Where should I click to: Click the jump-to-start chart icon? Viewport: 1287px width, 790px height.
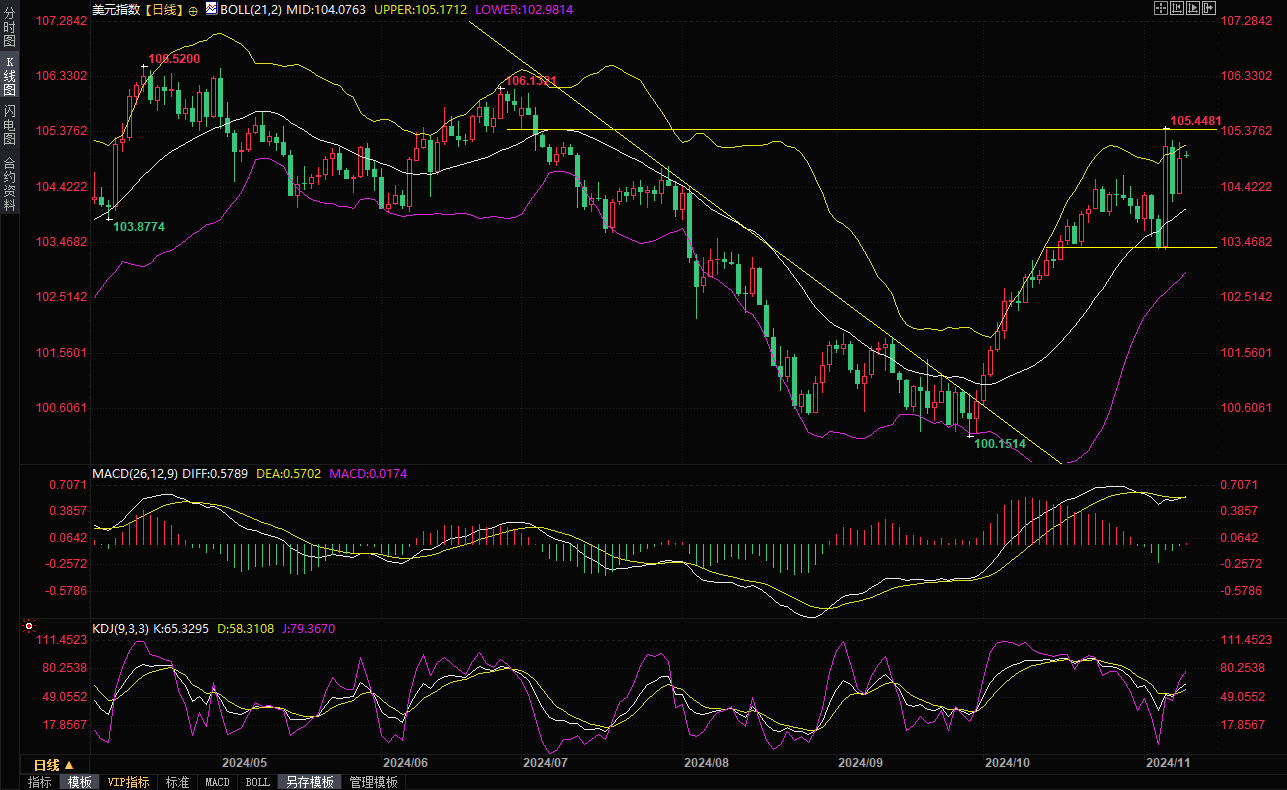pyautogui.click(x=1176, y=8)
